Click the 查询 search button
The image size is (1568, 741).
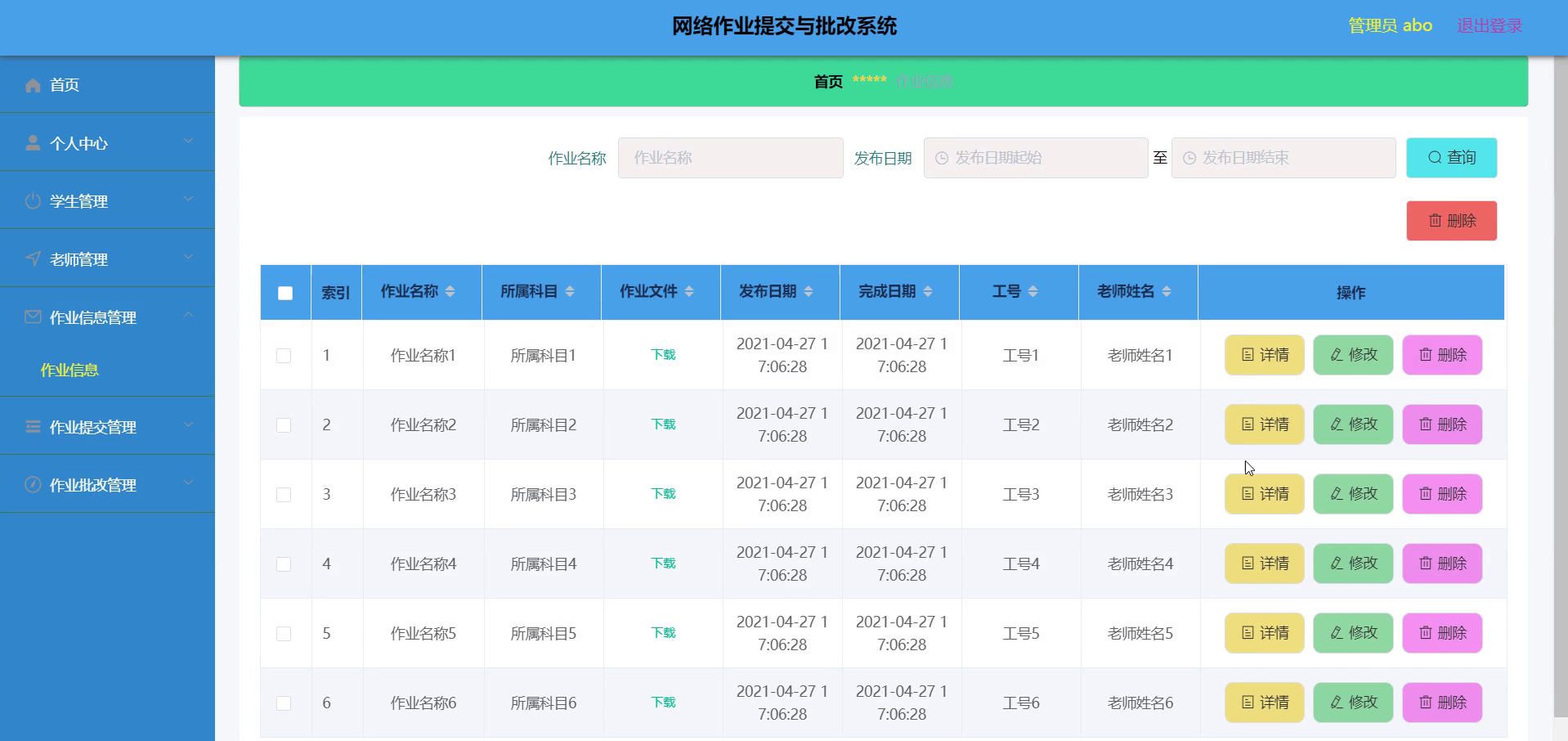(1451, 158)
